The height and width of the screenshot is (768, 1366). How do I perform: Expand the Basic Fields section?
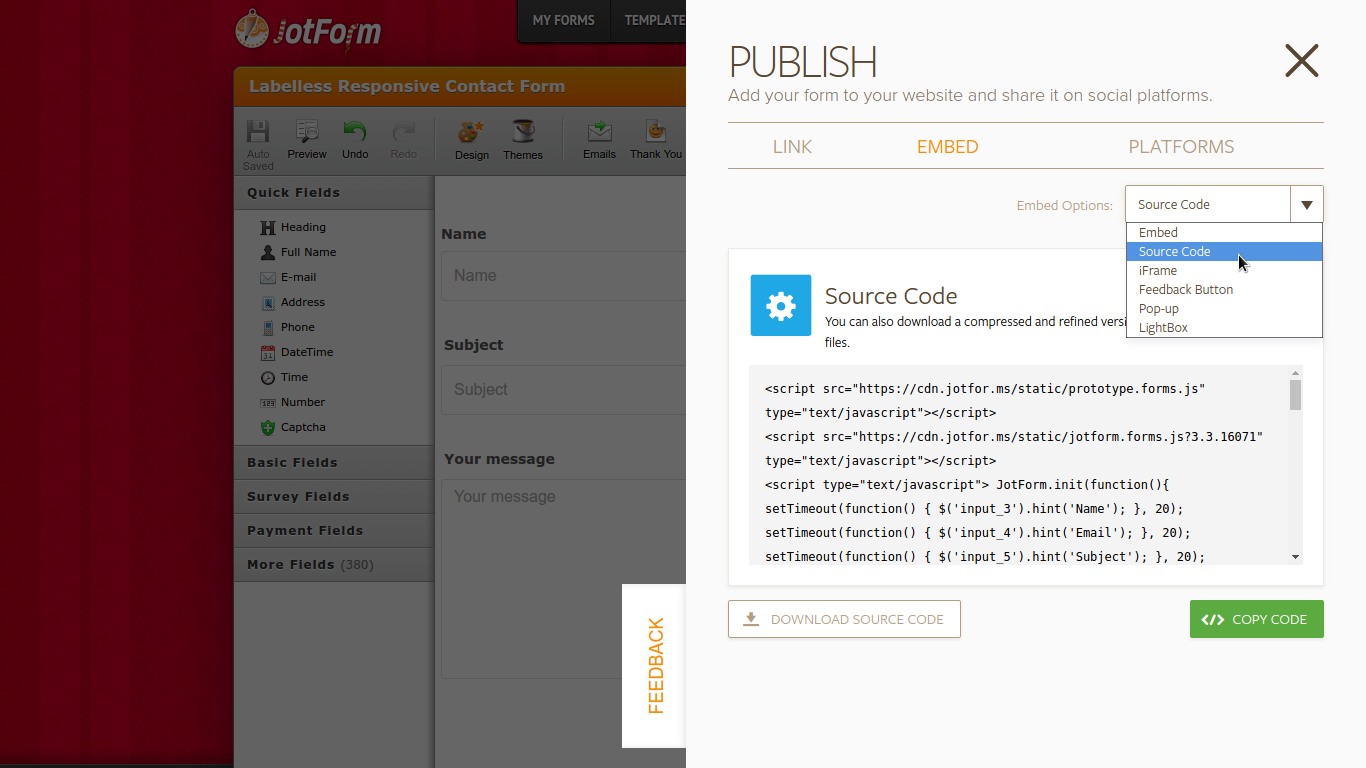point(334,463)
